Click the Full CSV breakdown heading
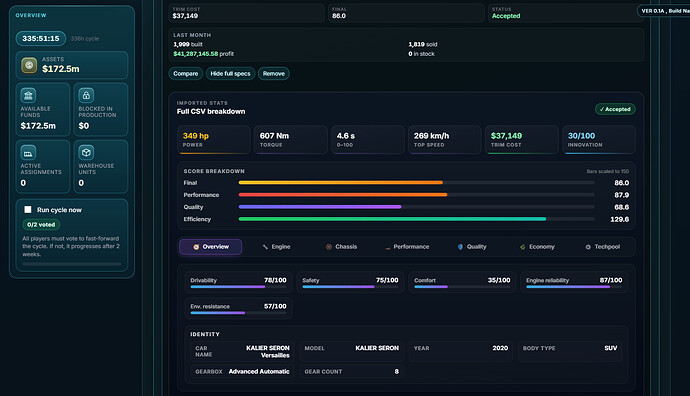 211,112
